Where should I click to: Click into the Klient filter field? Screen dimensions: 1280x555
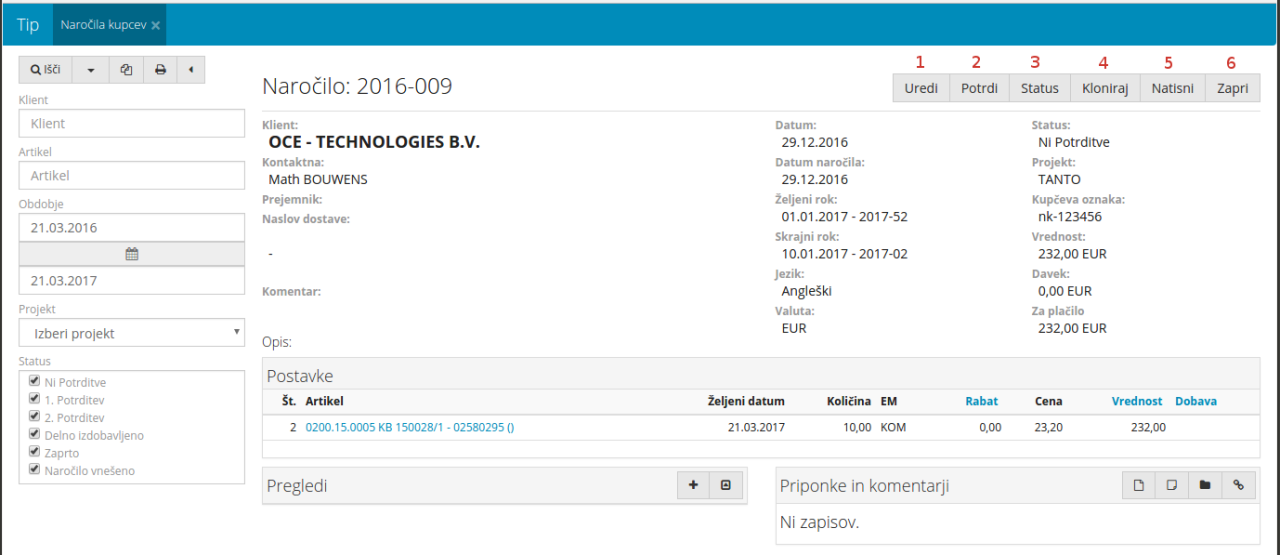pos(131,123)
